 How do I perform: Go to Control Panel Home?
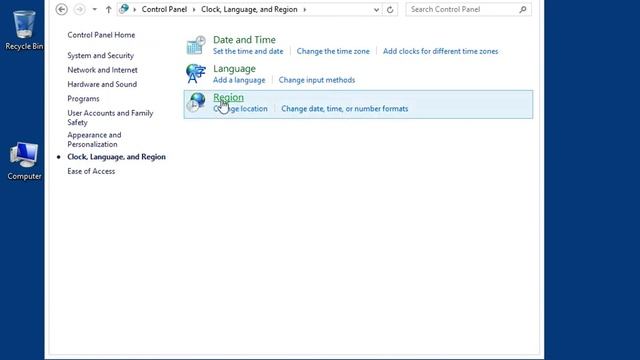pos(101,35)
